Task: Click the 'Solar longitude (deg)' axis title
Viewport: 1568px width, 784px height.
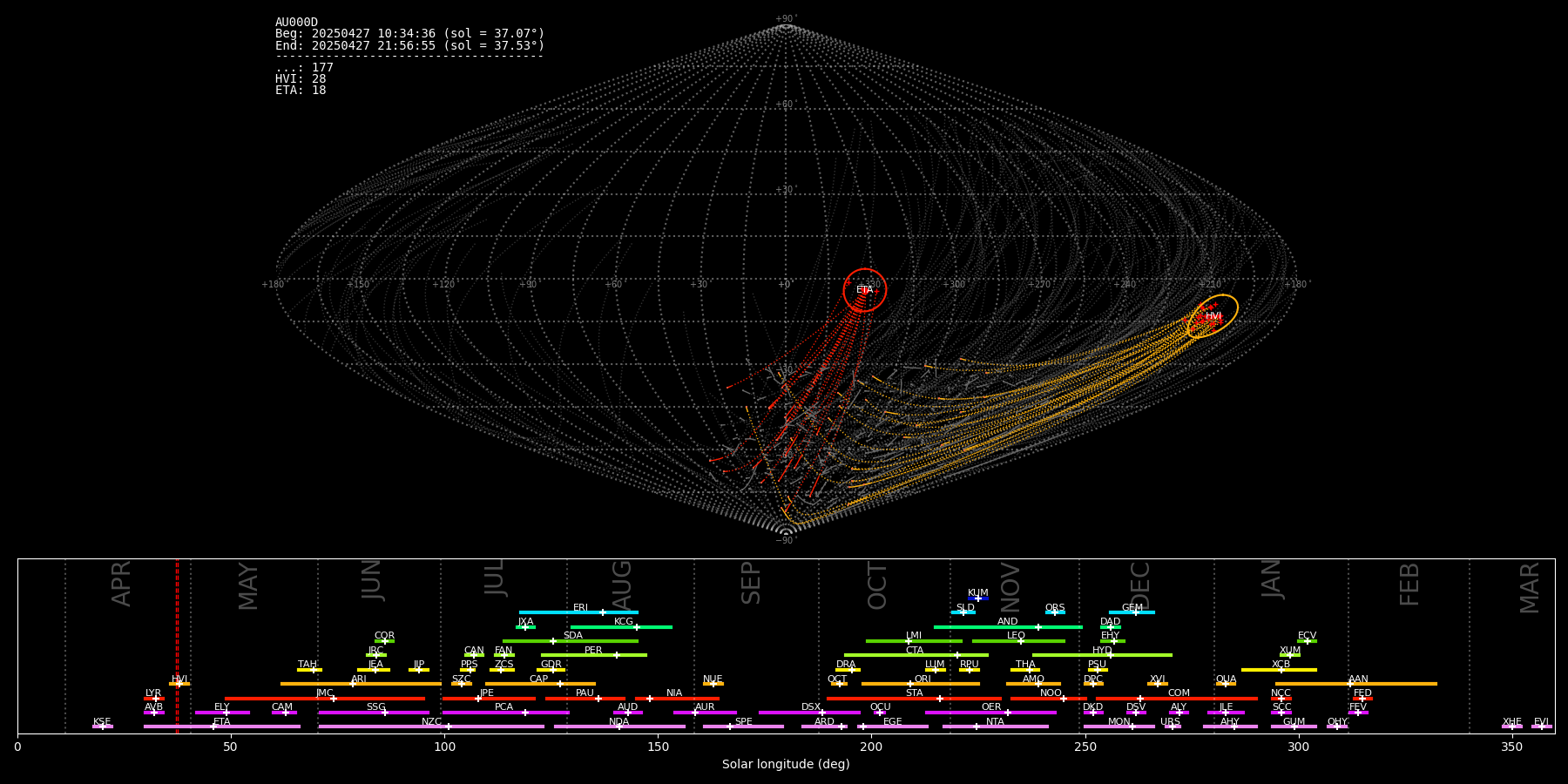Action: tap(786, 764)
